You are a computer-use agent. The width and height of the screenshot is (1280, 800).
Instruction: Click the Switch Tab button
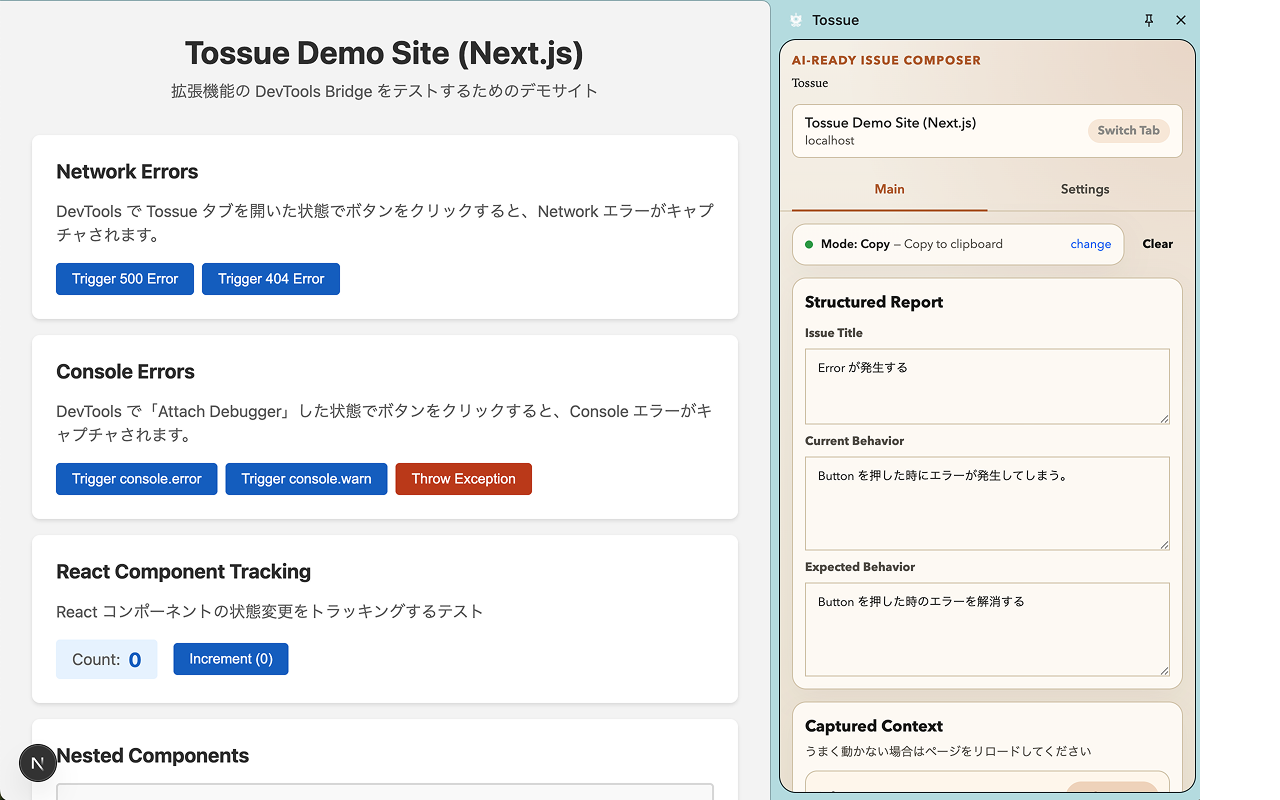point(1128,131)
